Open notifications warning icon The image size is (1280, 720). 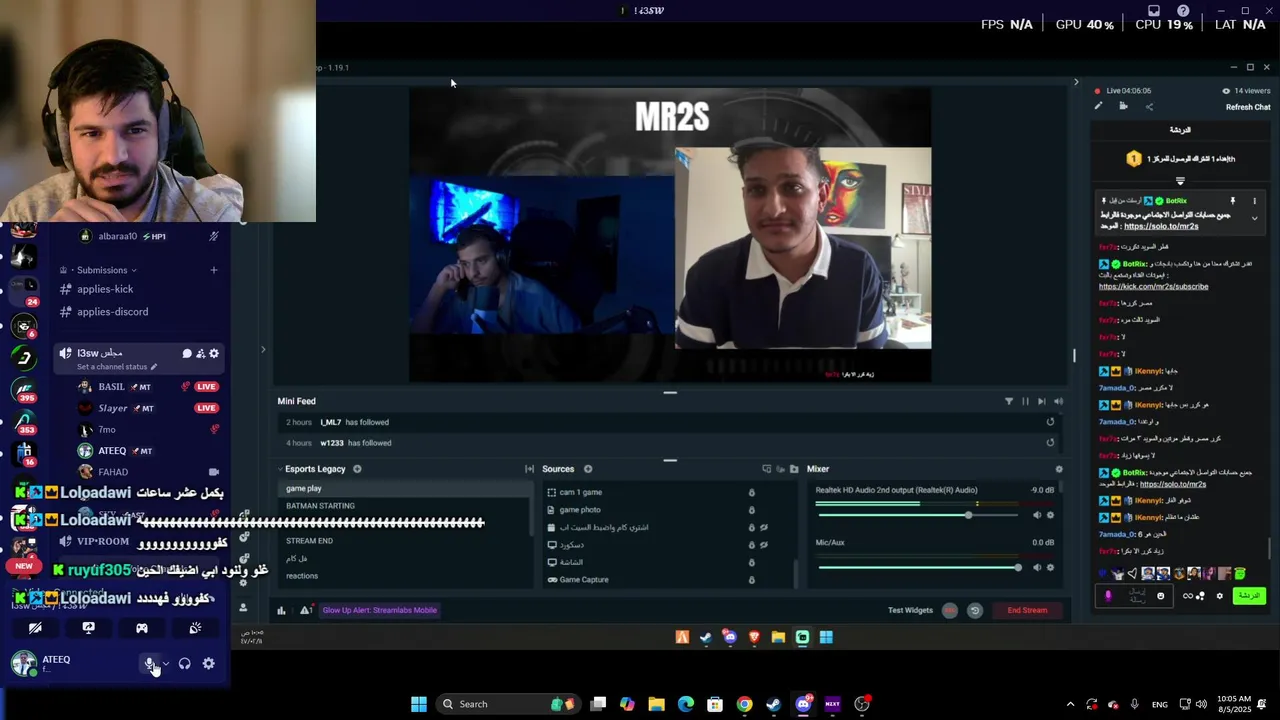(x=305, y=610)
